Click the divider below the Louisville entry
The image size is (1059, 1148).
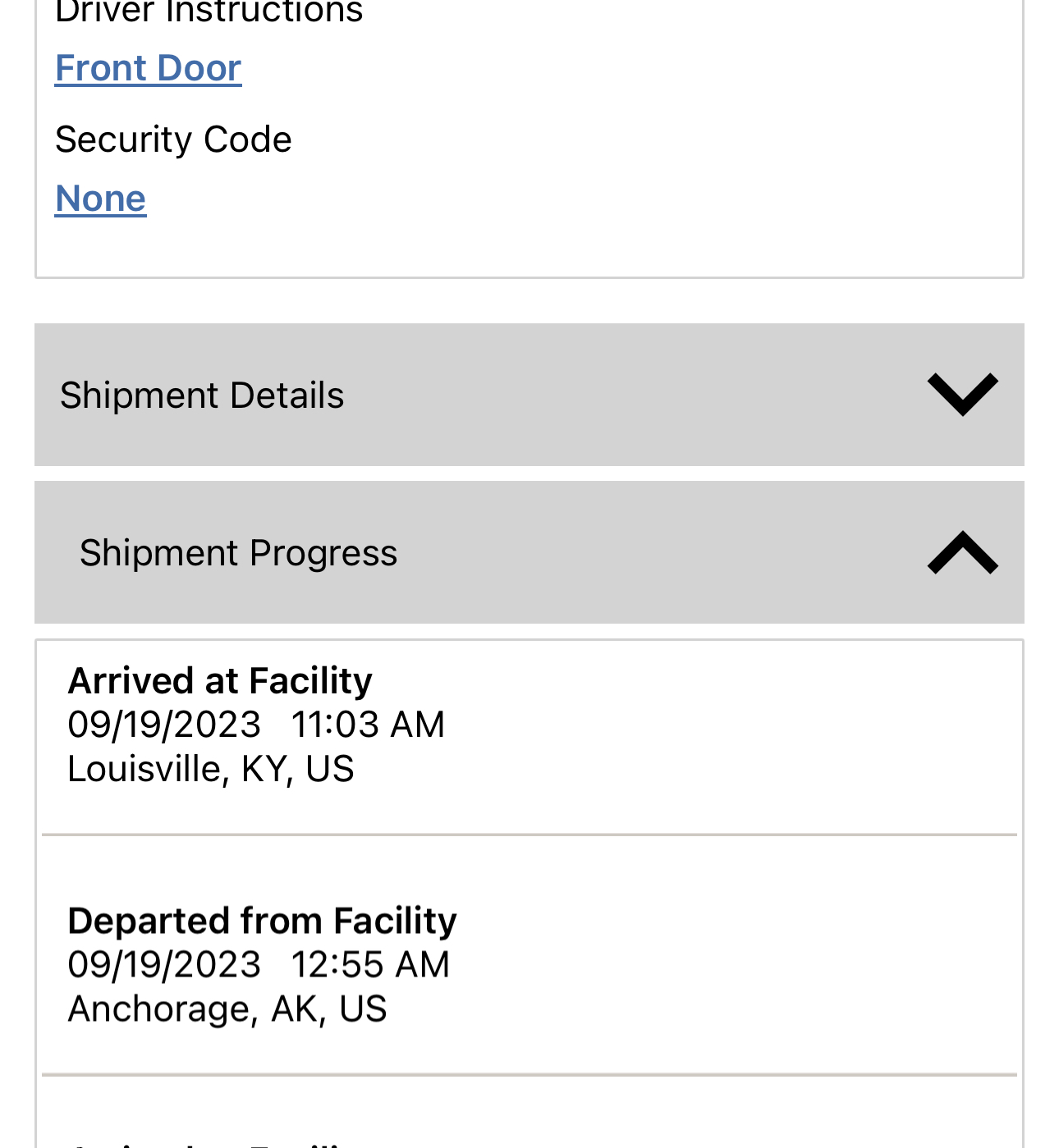tap(529, 835)
